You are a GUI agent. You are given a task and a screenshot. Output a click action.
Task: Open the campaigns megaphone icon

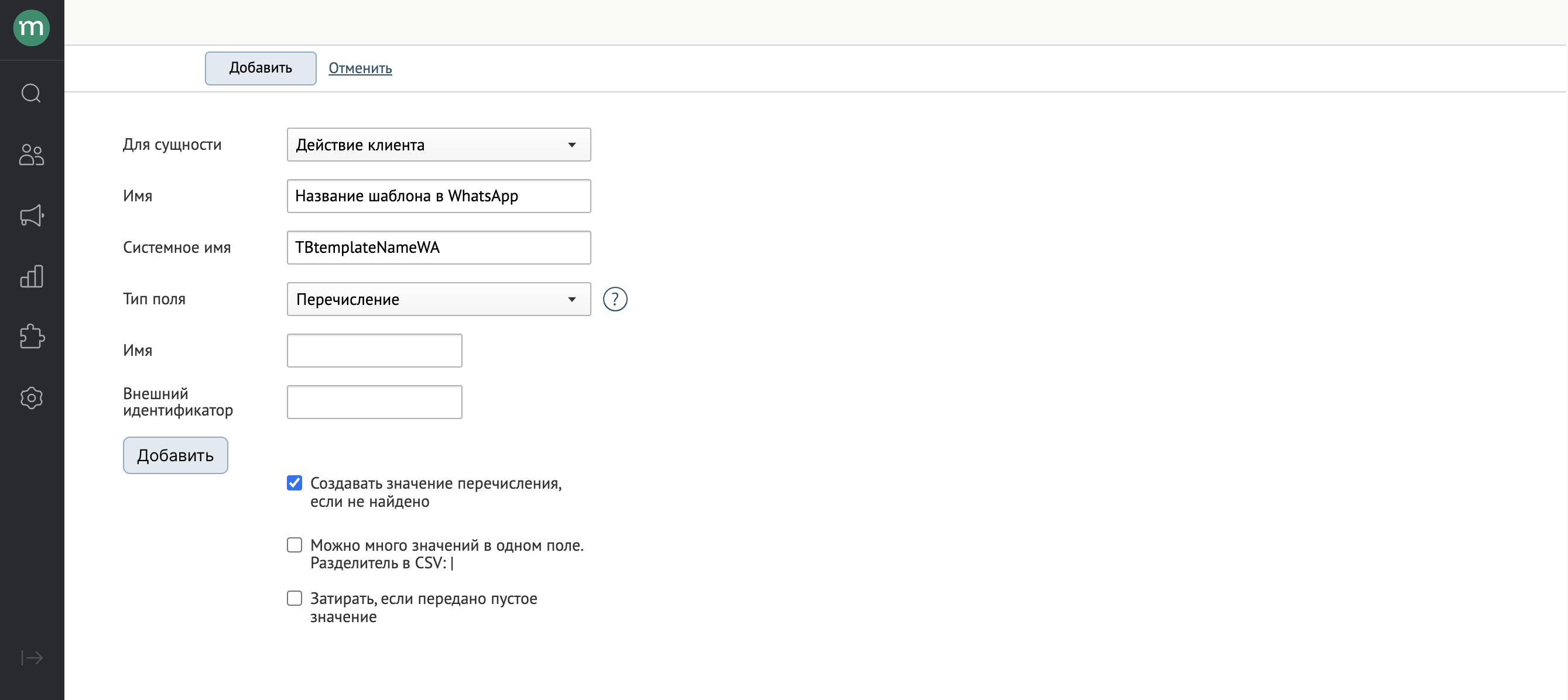pos(32,215)
